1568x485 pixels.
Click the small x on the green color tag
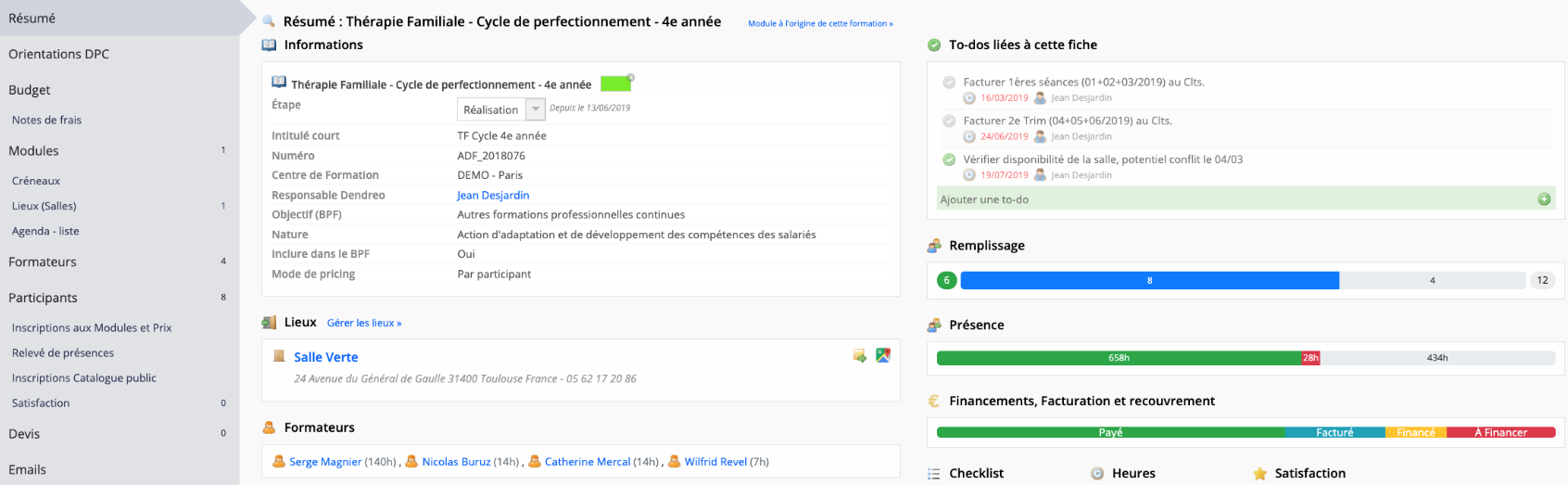coord(631,77)
